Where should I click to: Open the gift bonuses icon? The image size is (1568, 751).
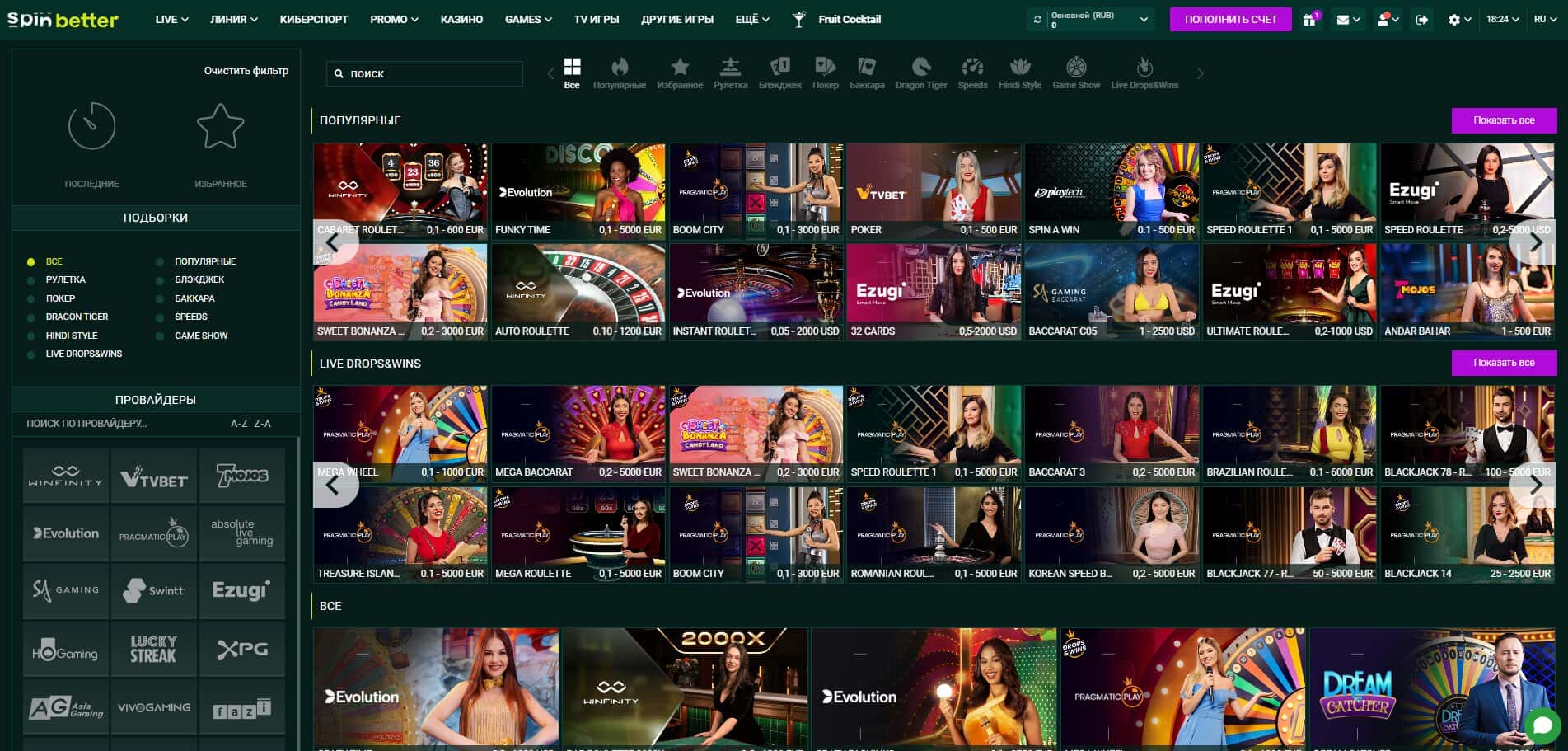click(x=1310, y=19)
